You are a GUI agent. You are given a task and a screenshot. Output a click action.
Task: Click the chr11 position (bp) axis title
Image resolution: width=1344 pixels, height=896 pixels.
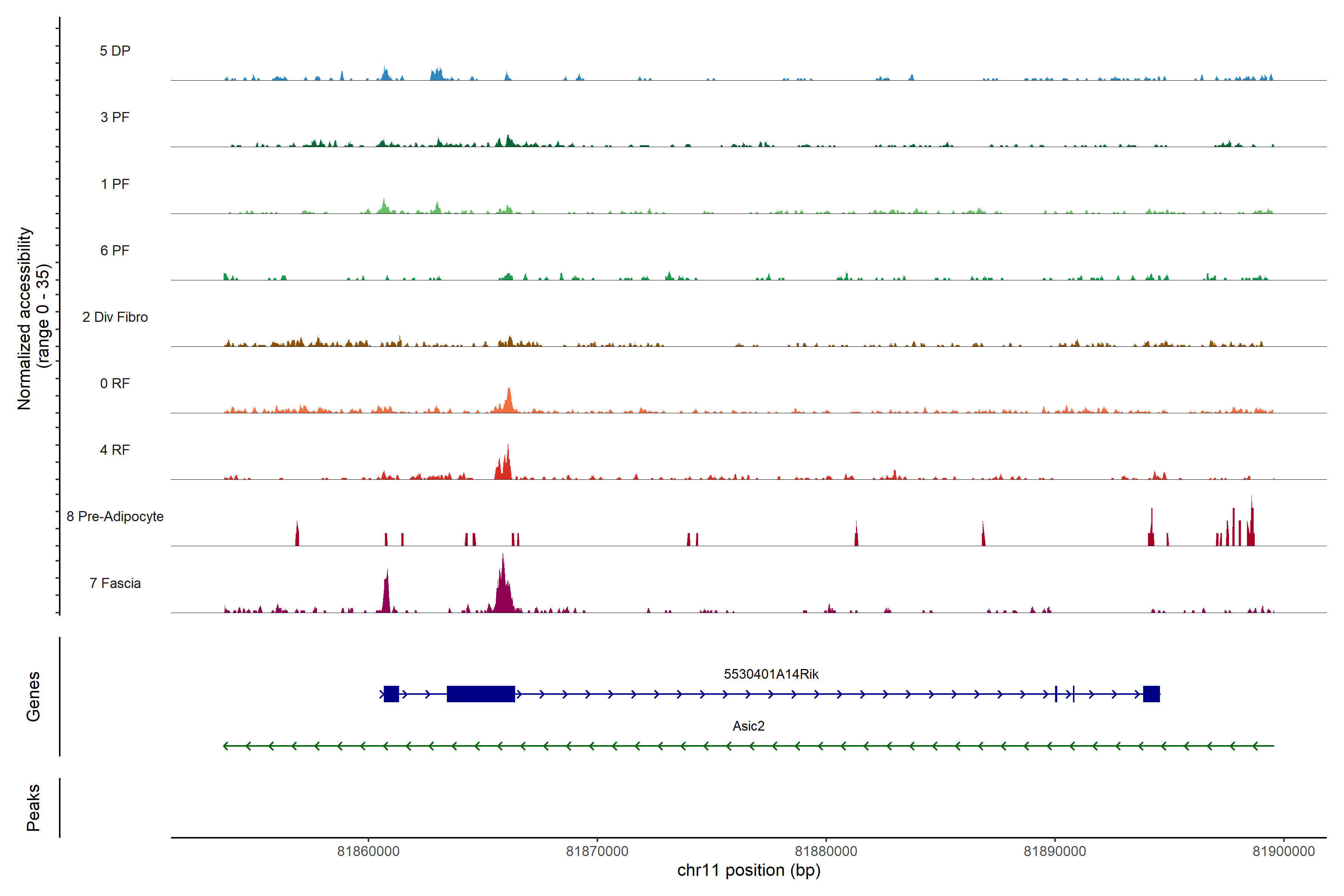(749, 870)
